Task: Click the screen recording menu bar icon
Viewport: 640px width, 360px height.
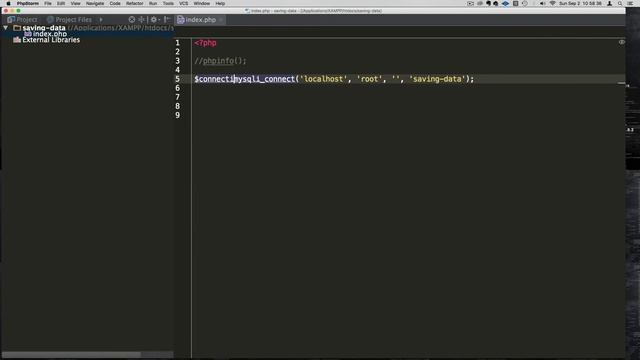Action: [x=470, y=3]
